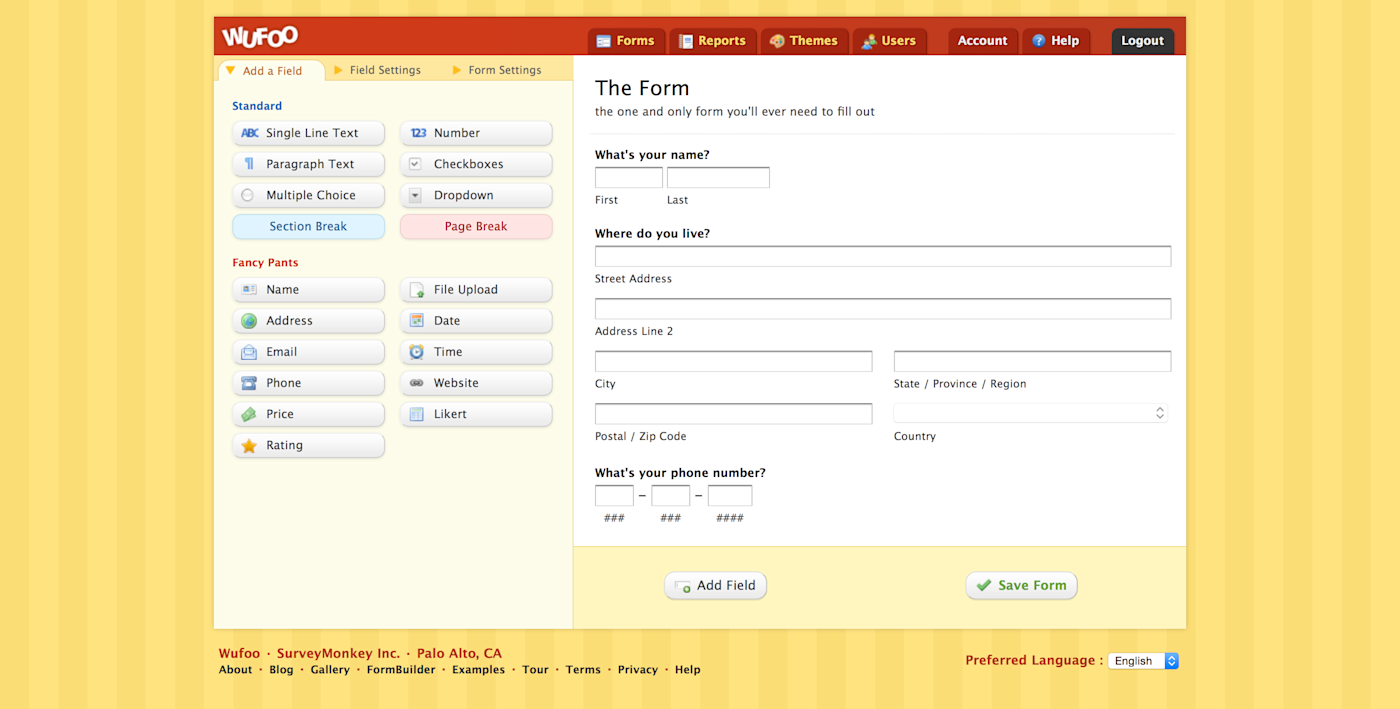Viewport: 1400px width, 709px height.
Task: Open the Country dropdown
Action: (1031, 413)
